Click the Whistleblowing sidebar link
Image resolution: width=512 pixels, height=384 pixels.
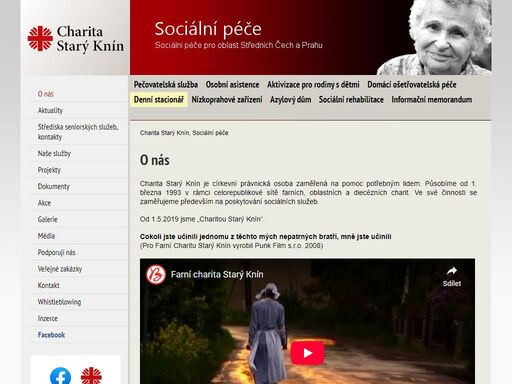(59, 302)
